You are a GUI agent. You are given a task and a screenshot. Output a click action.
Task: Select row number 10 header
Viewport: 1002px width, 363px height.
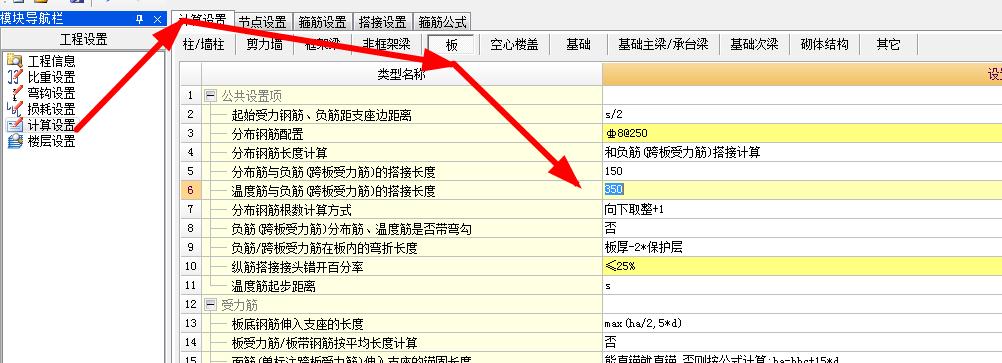(x=190, y=266)
